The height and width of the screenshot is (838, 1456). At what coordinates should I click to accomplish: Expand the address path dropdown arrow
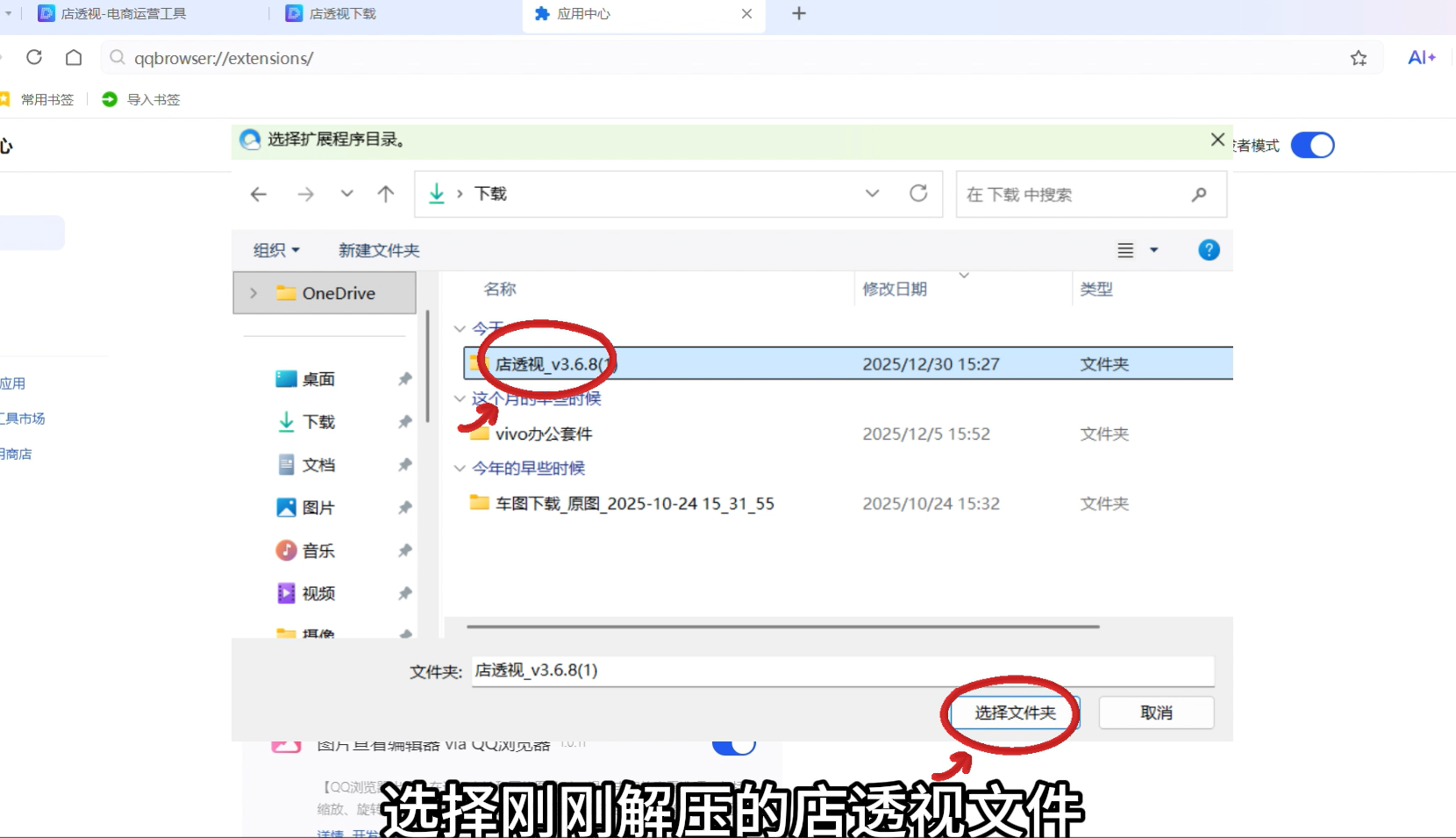tap(872, 194)
